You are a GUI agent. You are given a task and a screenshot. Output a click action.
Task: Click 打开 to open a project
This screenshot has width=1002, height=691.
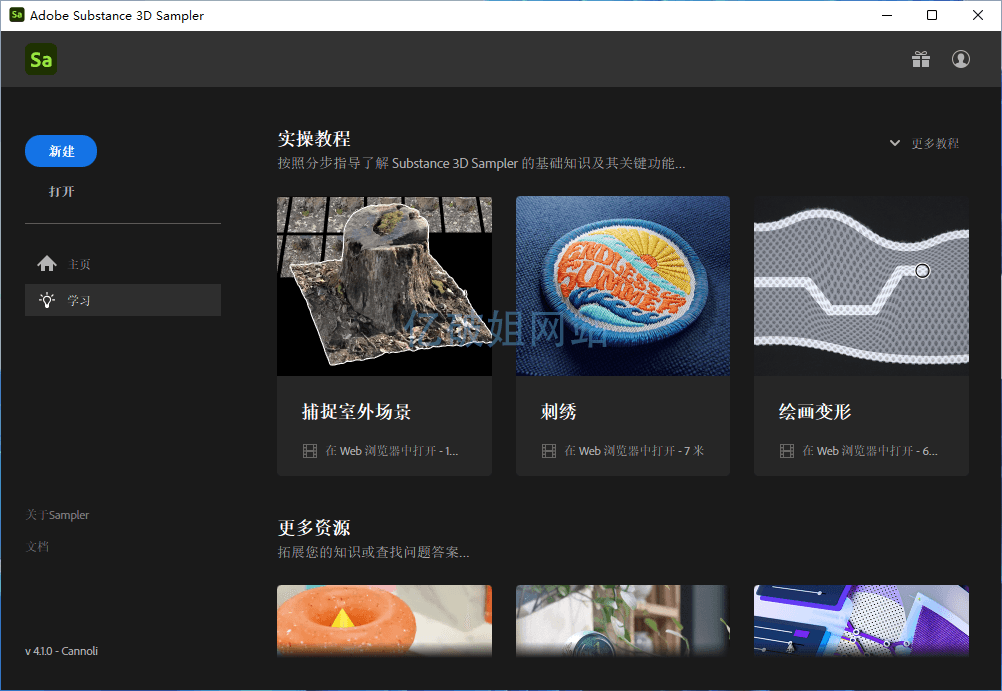(61, 191)
